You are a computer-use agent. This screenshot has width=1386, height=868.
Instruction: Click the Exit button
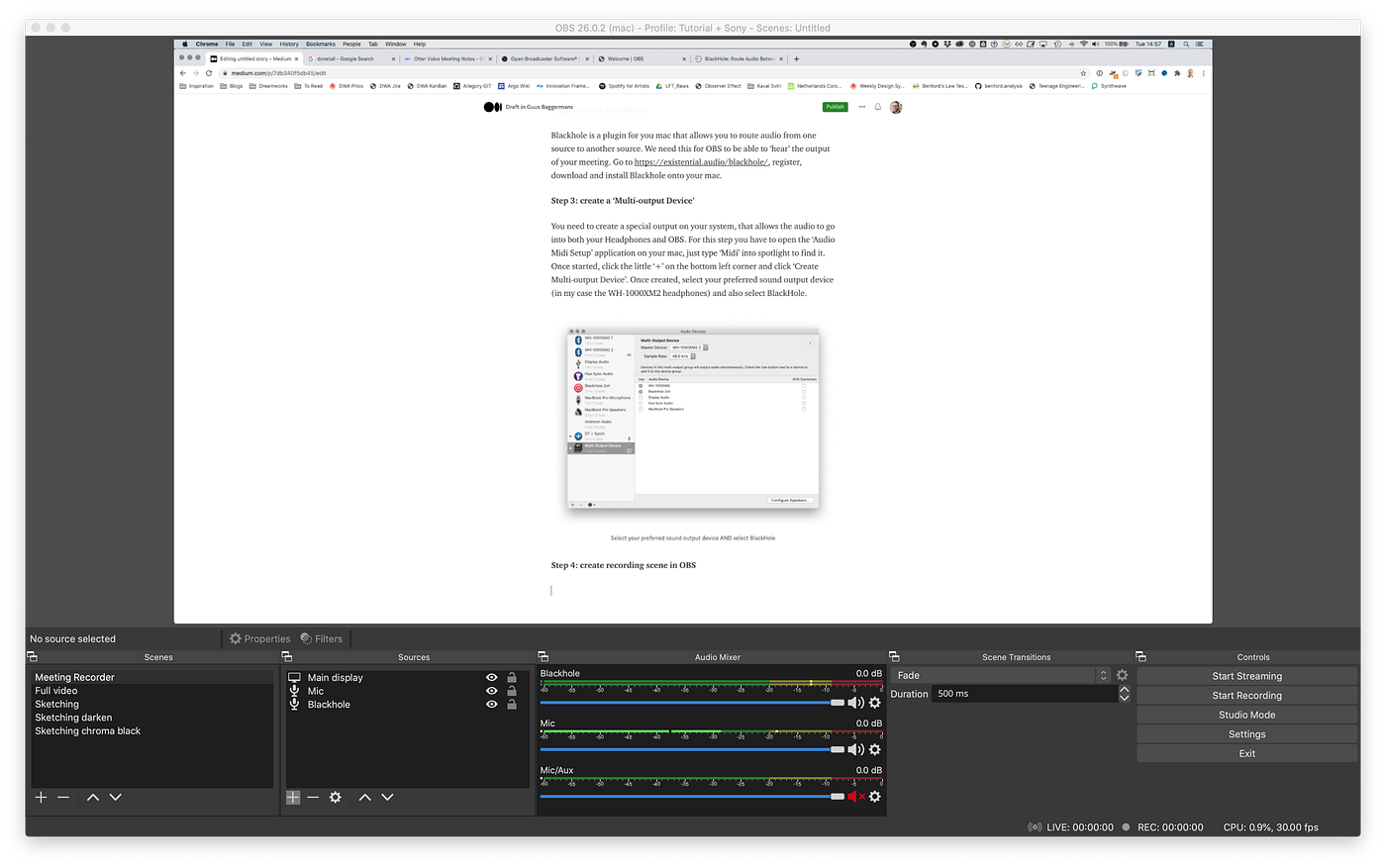(1246, 753)
